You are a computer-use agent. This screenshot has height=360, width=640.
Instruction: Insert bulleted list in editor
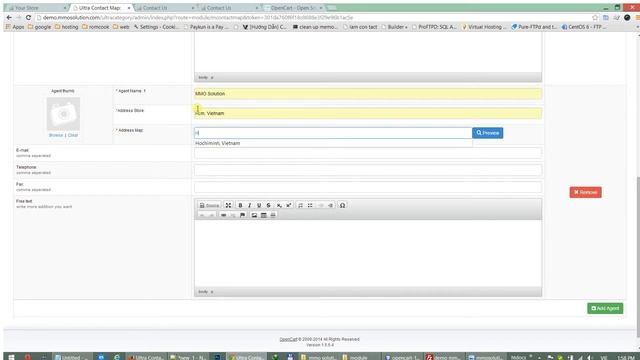[310, 205]
